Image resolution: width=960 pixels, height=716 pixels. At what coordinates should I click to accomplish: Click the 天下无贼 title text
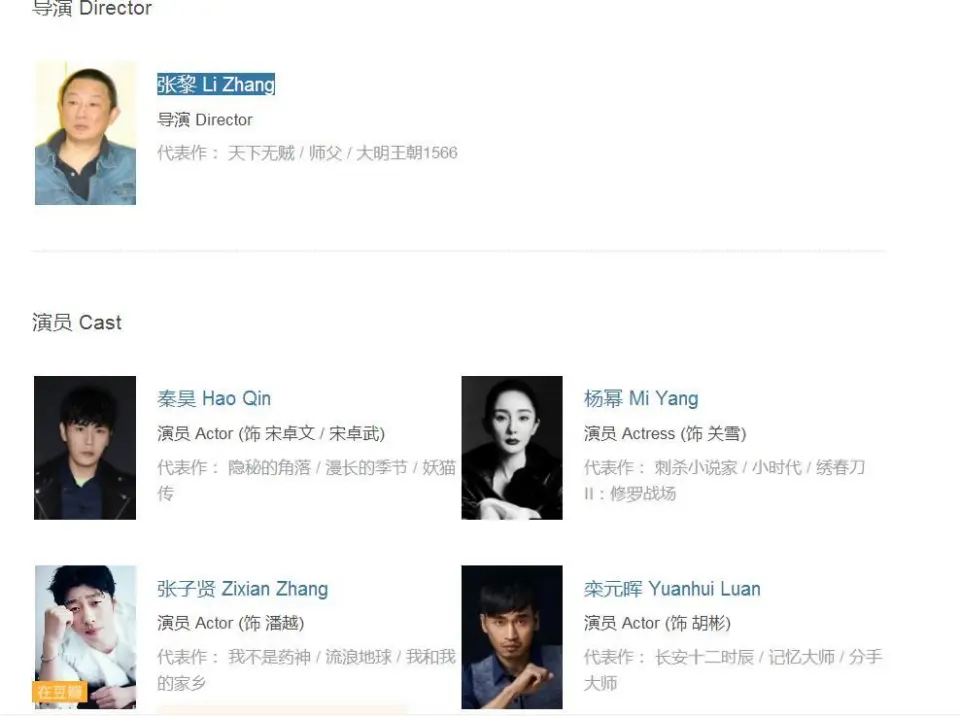click(x=261, y=153)
